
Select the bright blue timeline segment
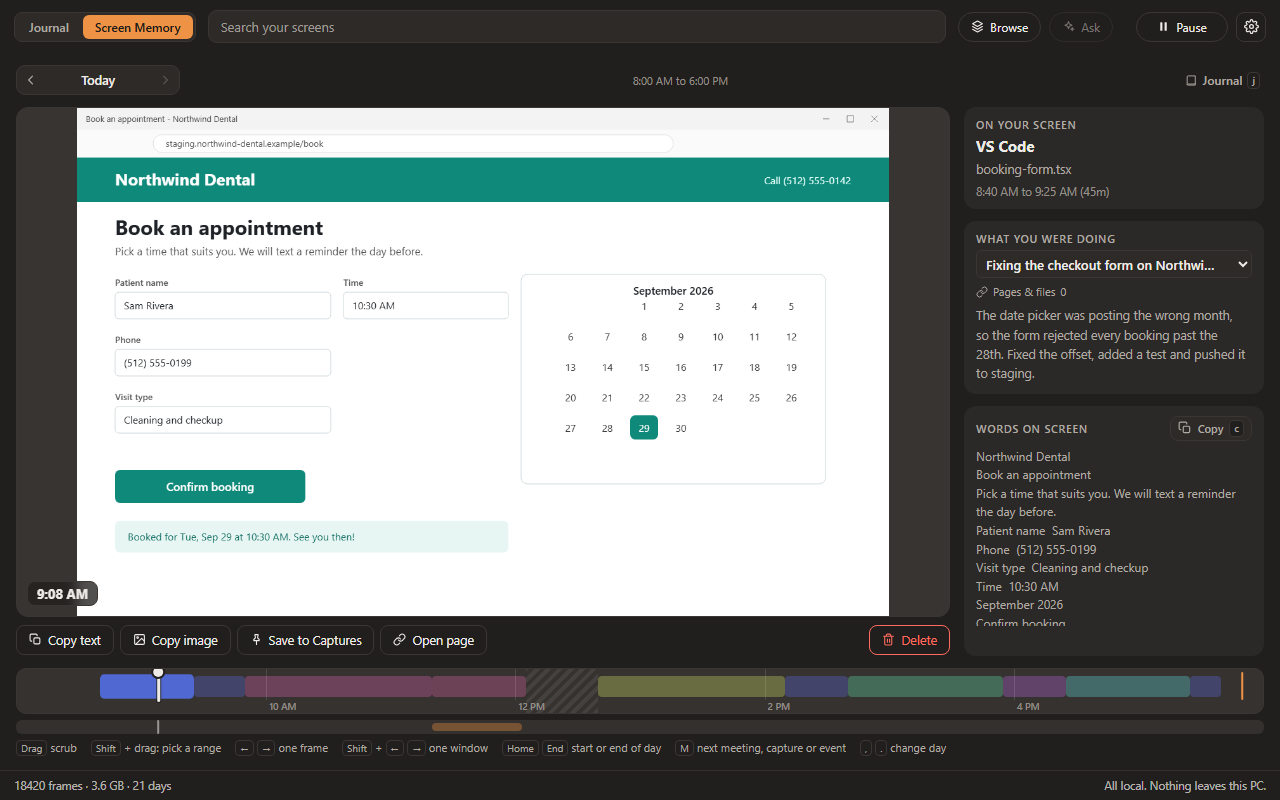point(147,686)
